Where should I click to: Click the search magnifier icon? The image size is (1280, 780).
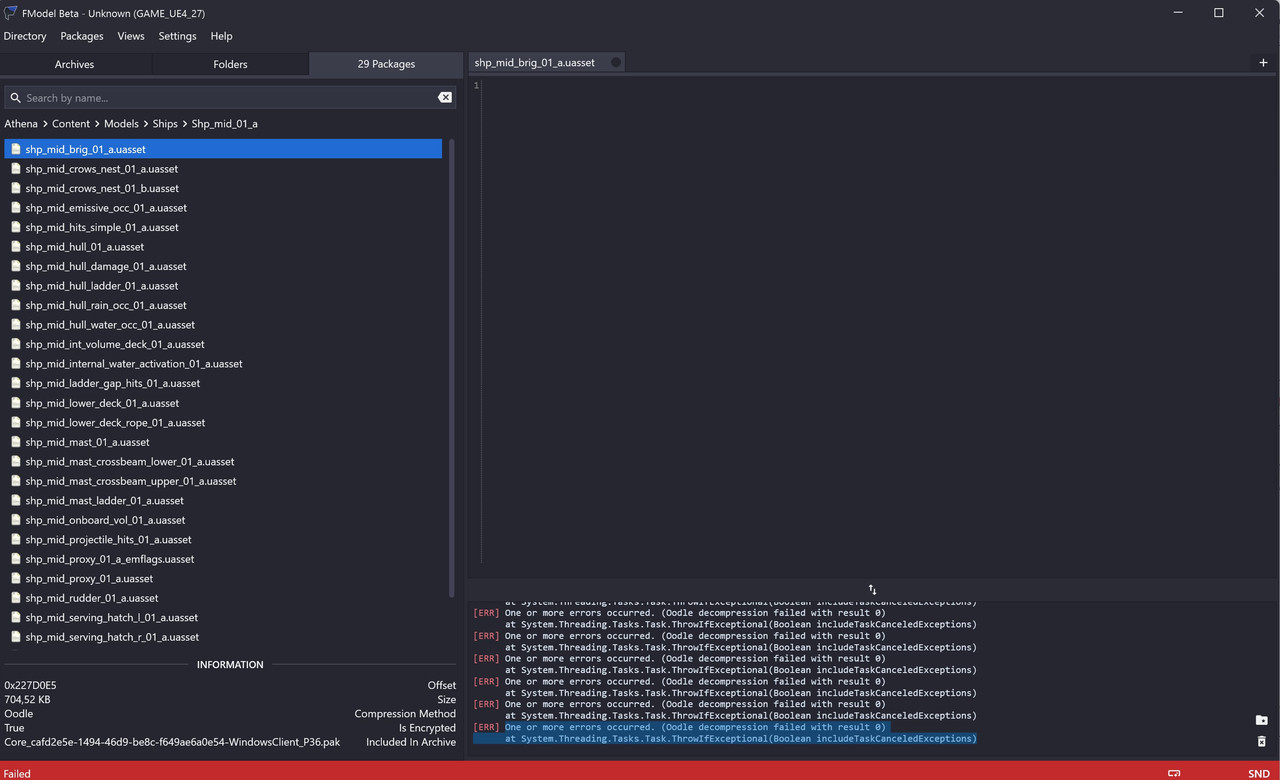[15, 98]
